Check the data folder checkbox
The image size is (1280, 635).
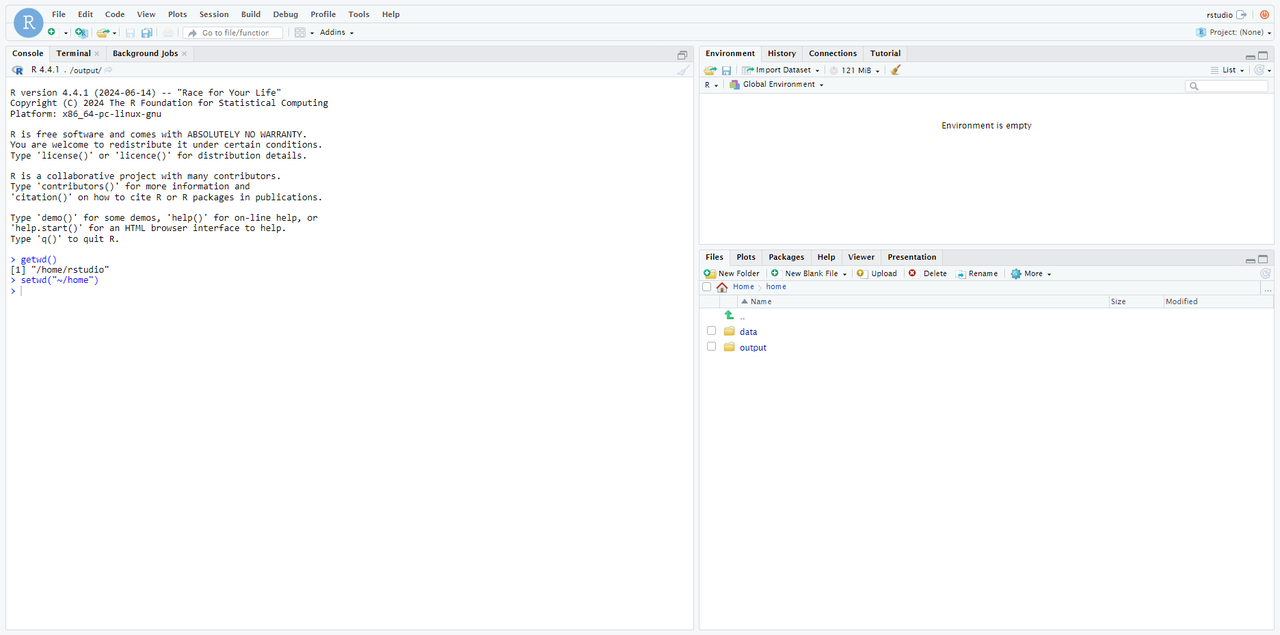click(x=712, y=331)
